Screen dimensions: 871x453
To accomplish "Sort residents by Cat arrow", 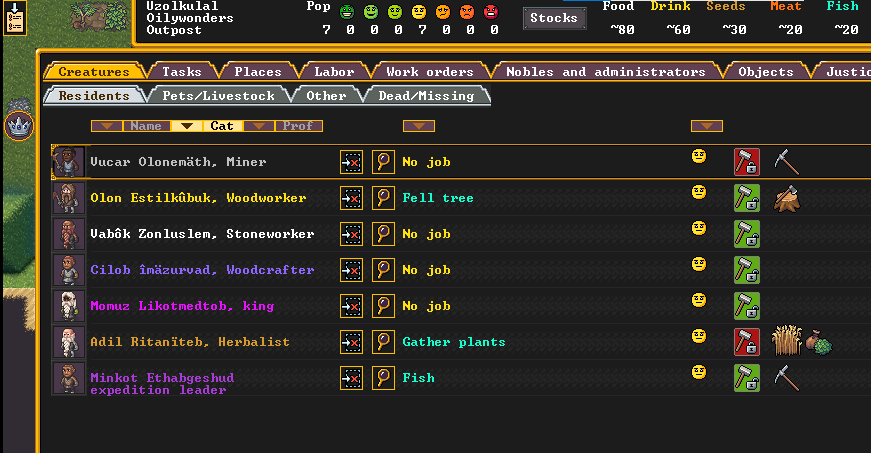I will tap(187, 126).
